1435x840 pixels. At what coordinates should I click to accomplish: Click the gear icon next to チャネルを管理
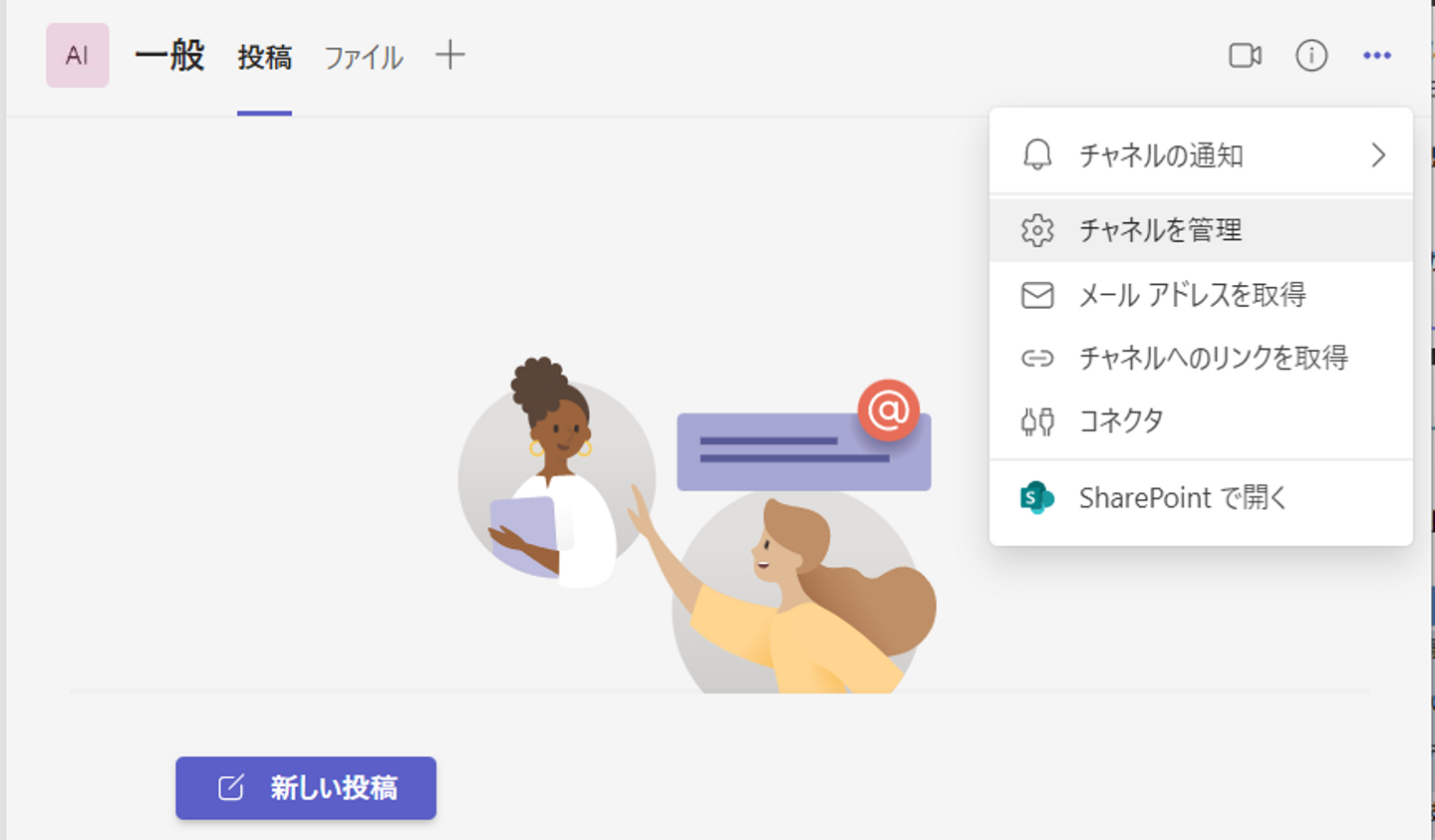(x=1037, y=230)
